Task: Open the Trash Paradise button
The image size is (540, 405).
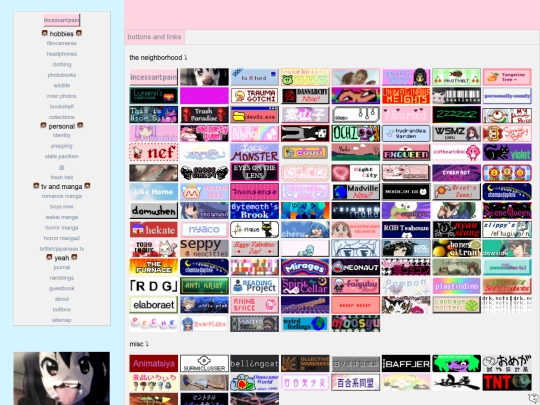Action: (204, 115)
